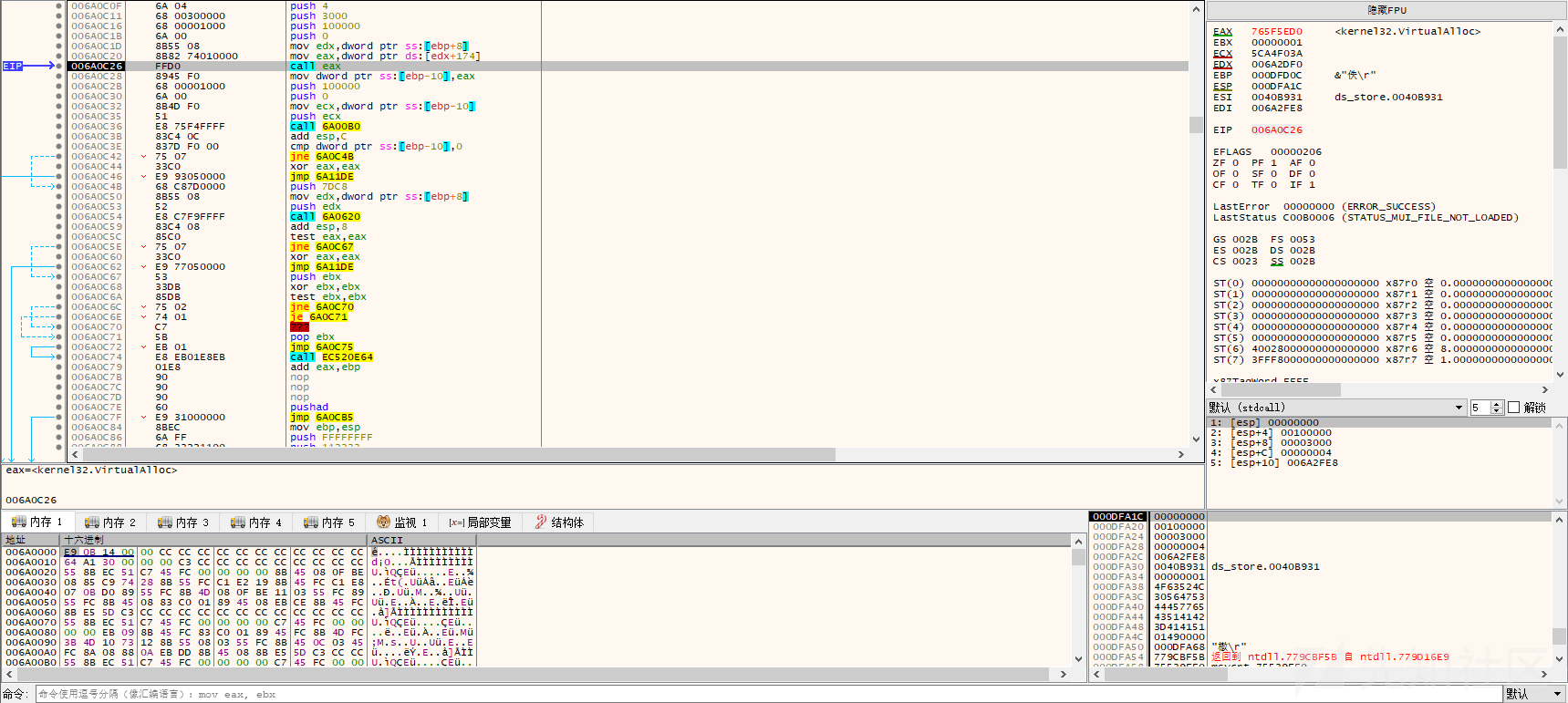The image size is (1568, 703).
Task: Select the 内存 5 dump tab
Action: click(329, 522)
